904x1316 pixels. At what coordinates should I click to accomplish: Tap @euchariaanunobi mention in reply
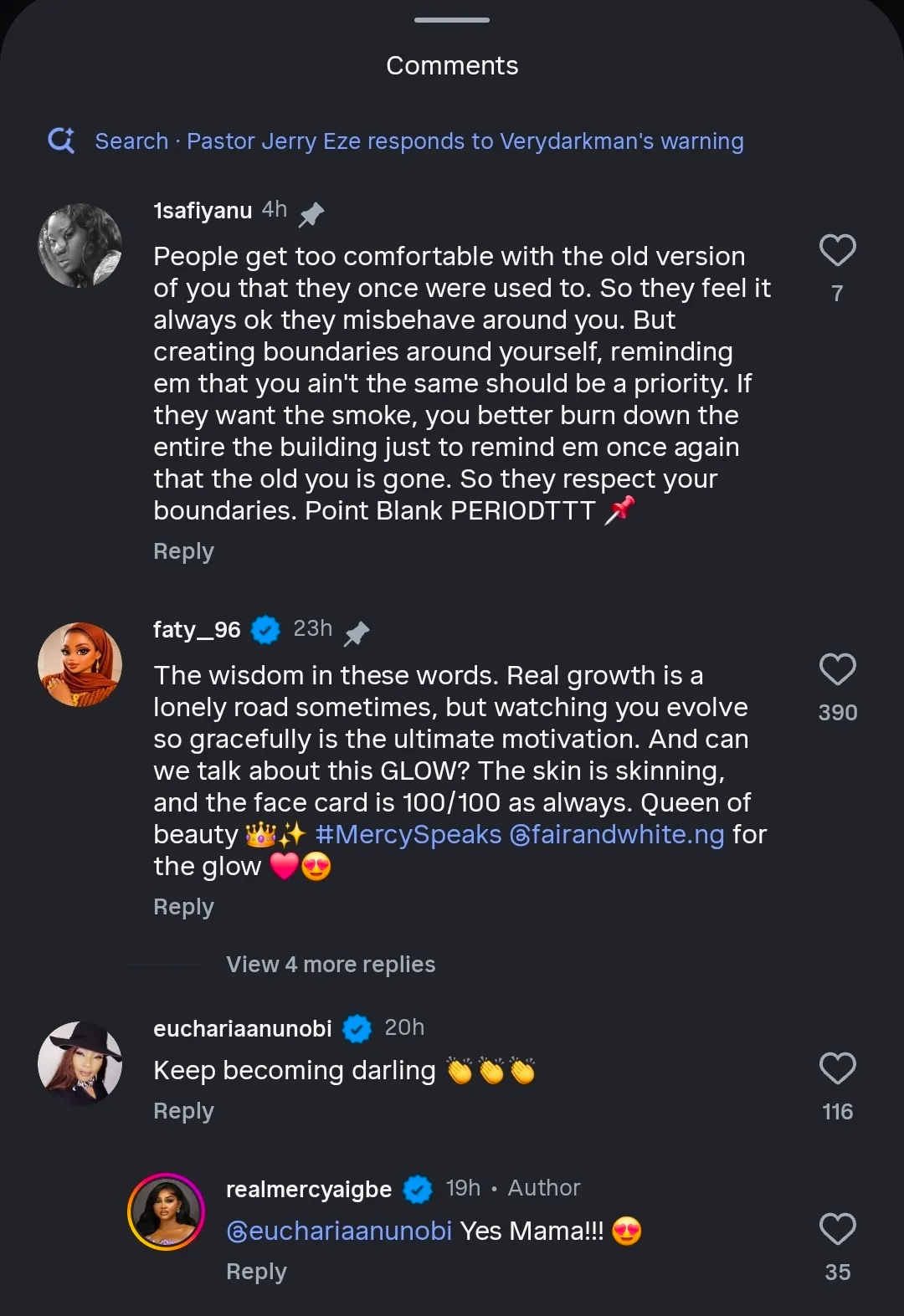(339, 1231)
